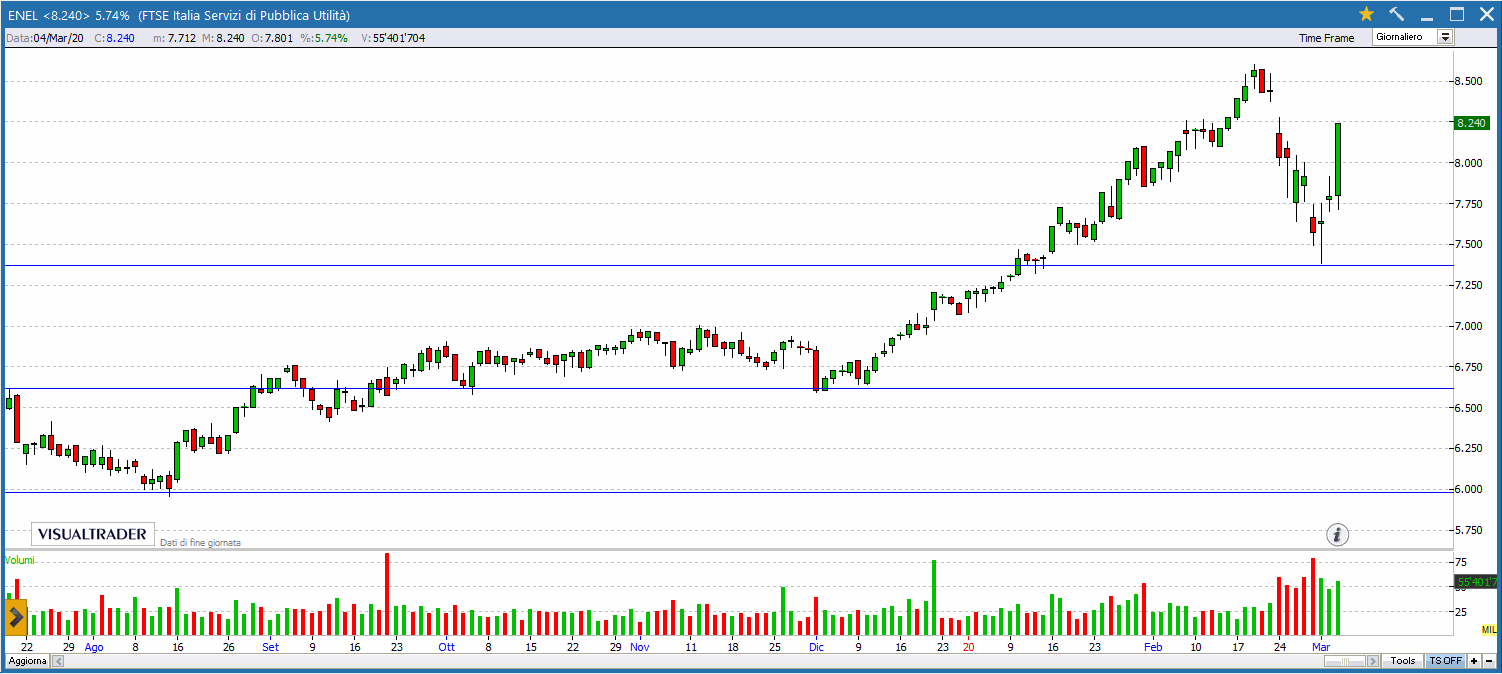Open the Tools menu button
The image size is (1502, 674).
click(1403, 661)
